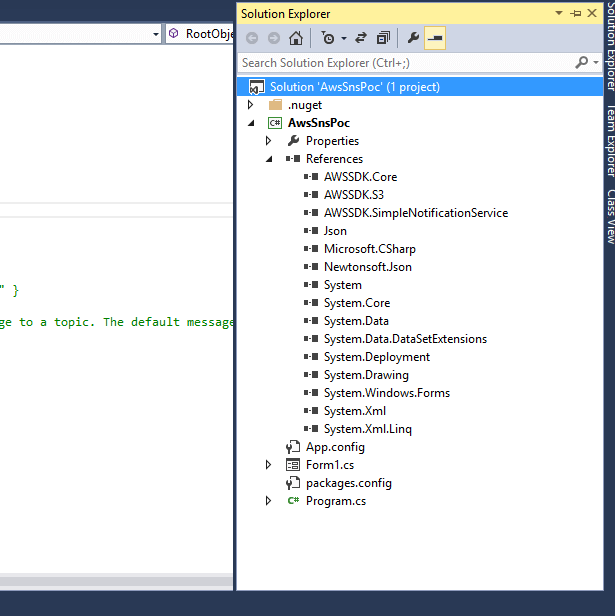Select AWSSDK.Core reference
Viewport: 615px width, 616px height.
pyautogui.click(x=360, y=177)
